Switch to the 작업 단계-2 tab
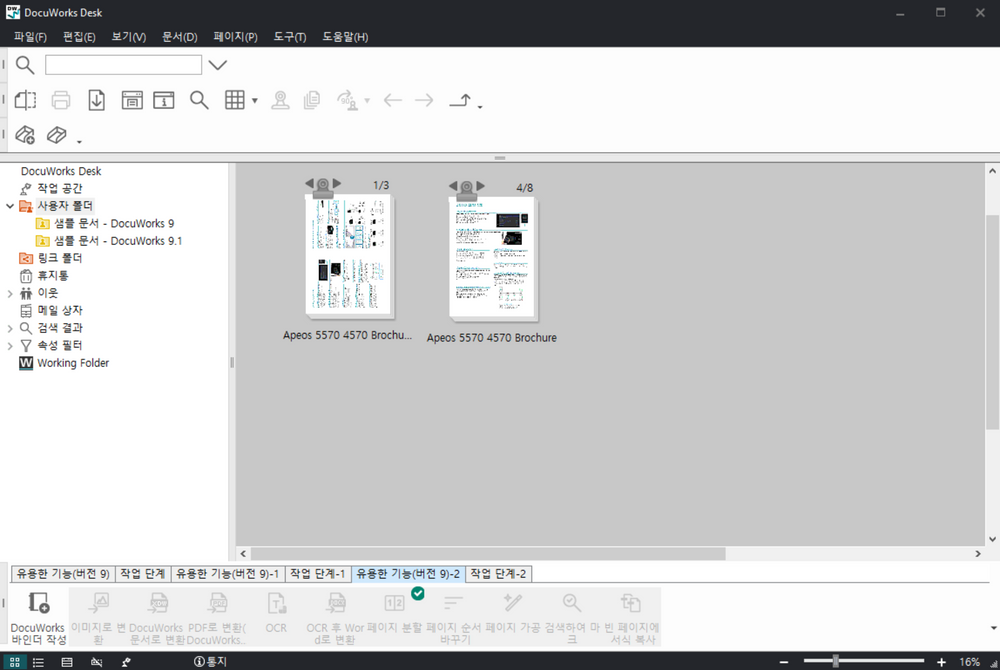This screenshot has width=1000, height=670. (x=498, y=574)
